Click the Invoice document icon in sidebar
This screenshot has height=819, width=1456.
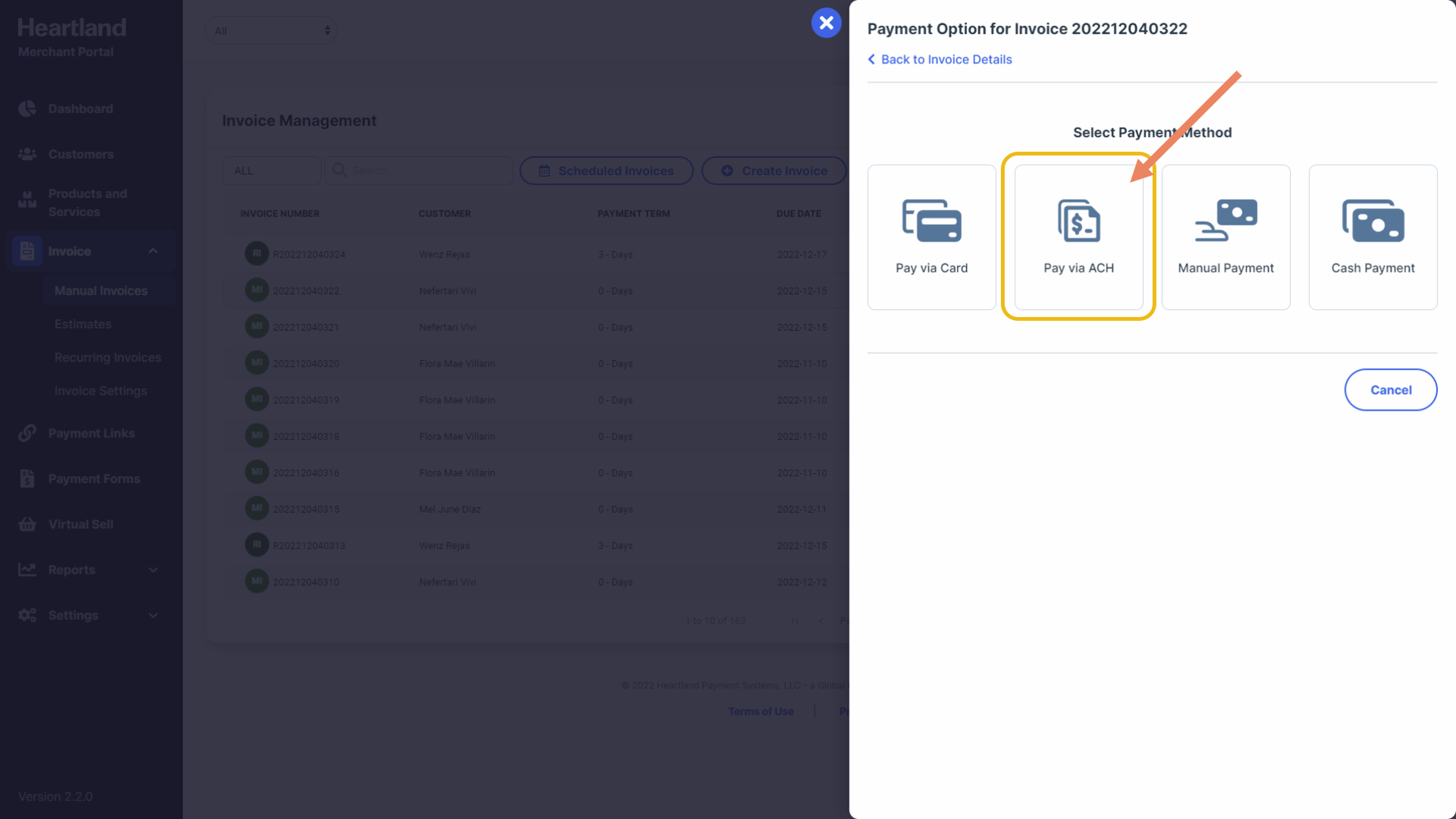click(27, 251)
